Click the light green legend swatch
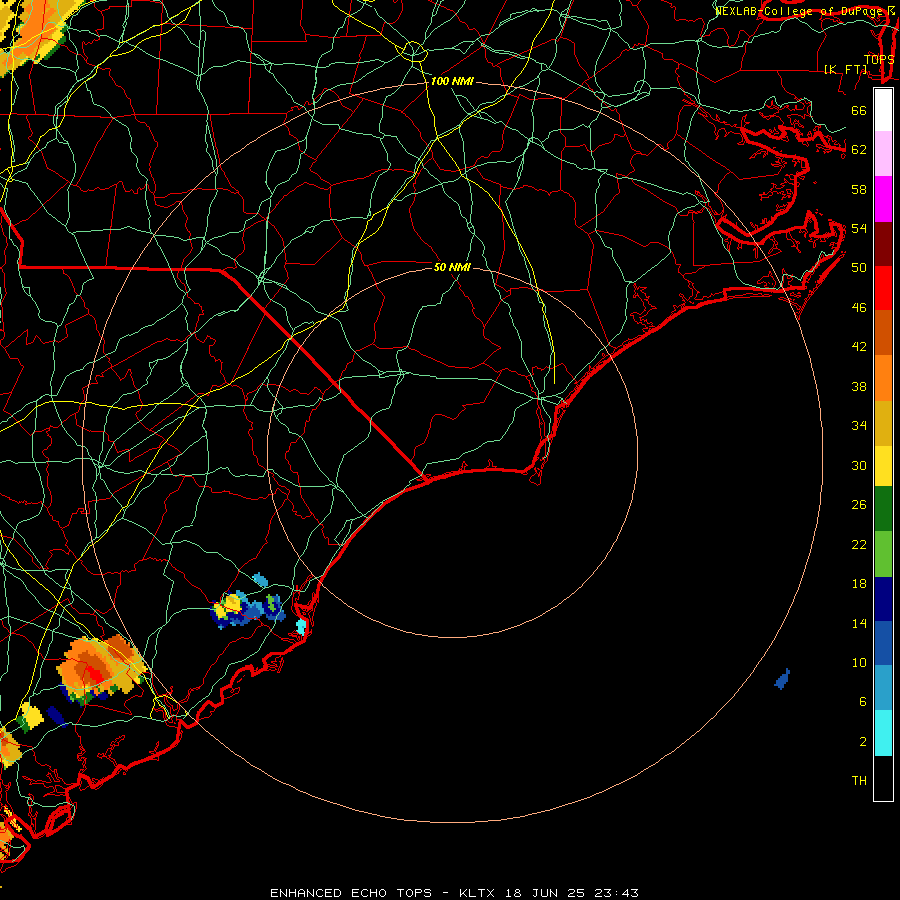 coord(883,554)
